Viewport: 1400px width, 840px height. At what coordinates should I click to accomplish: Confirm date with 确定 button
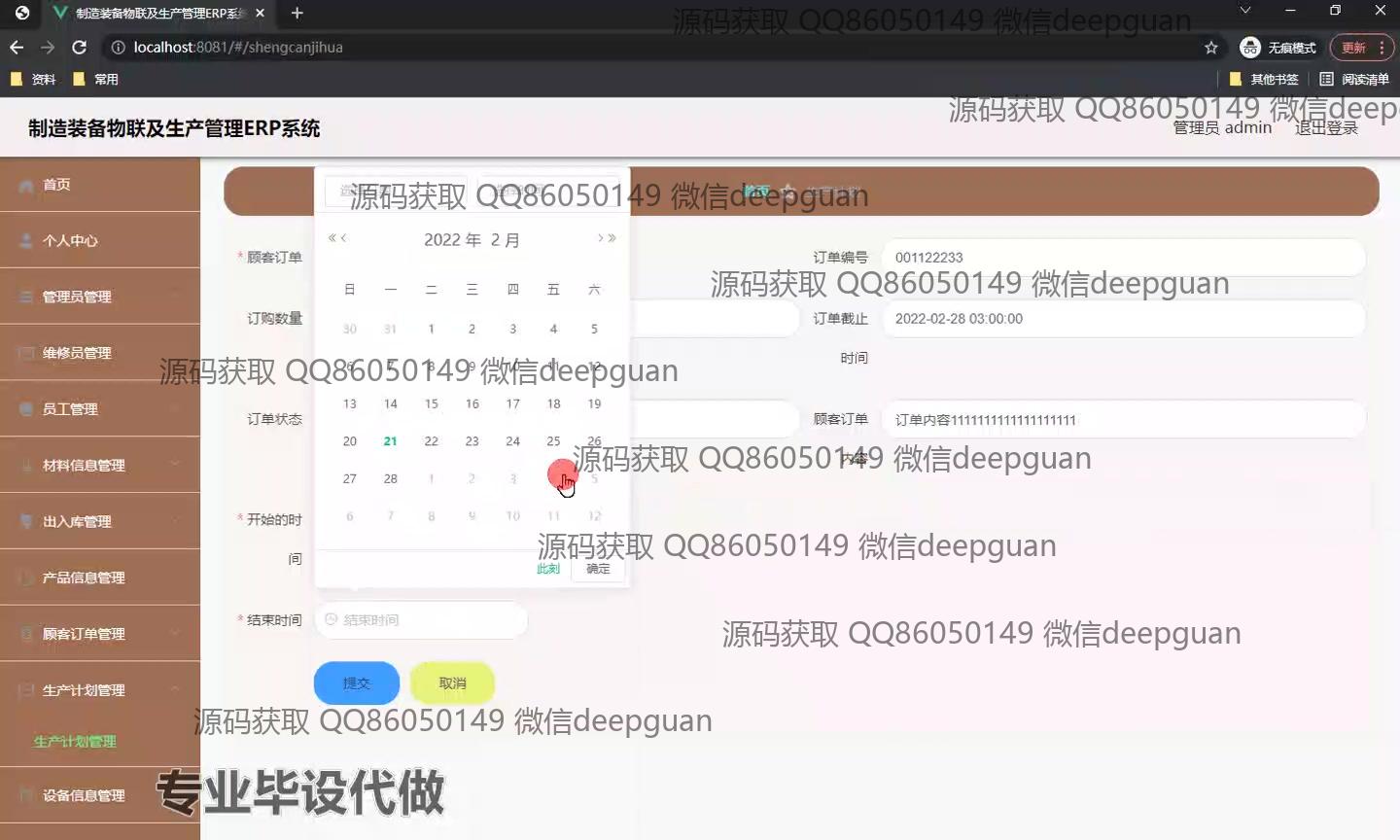coord(598,569)
